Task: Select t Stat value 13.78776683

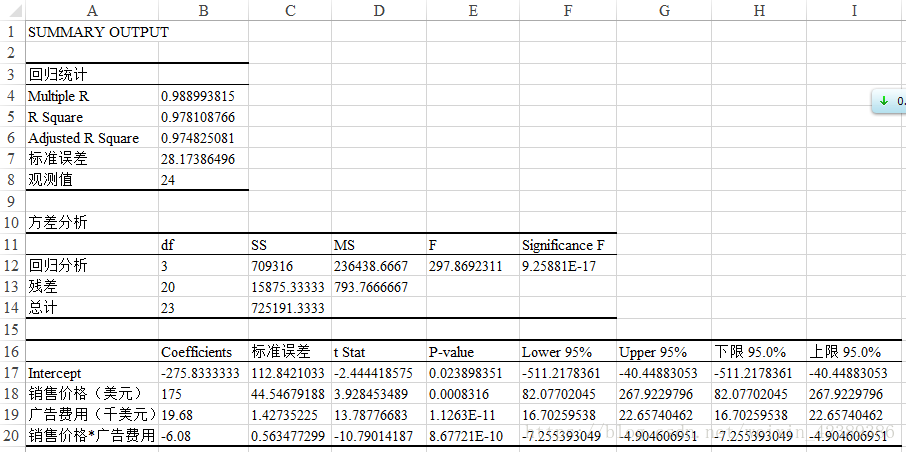Action: click(x=379, y=414)
